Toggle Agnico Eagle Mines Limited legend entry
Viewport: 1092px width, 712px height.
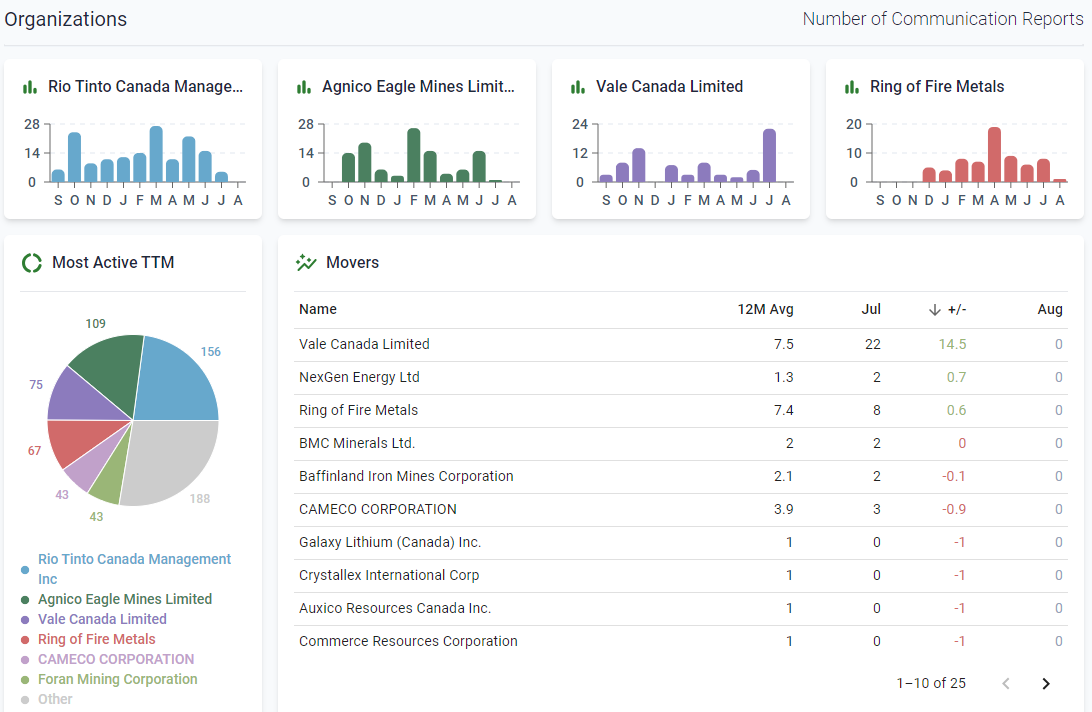(125, 599)
